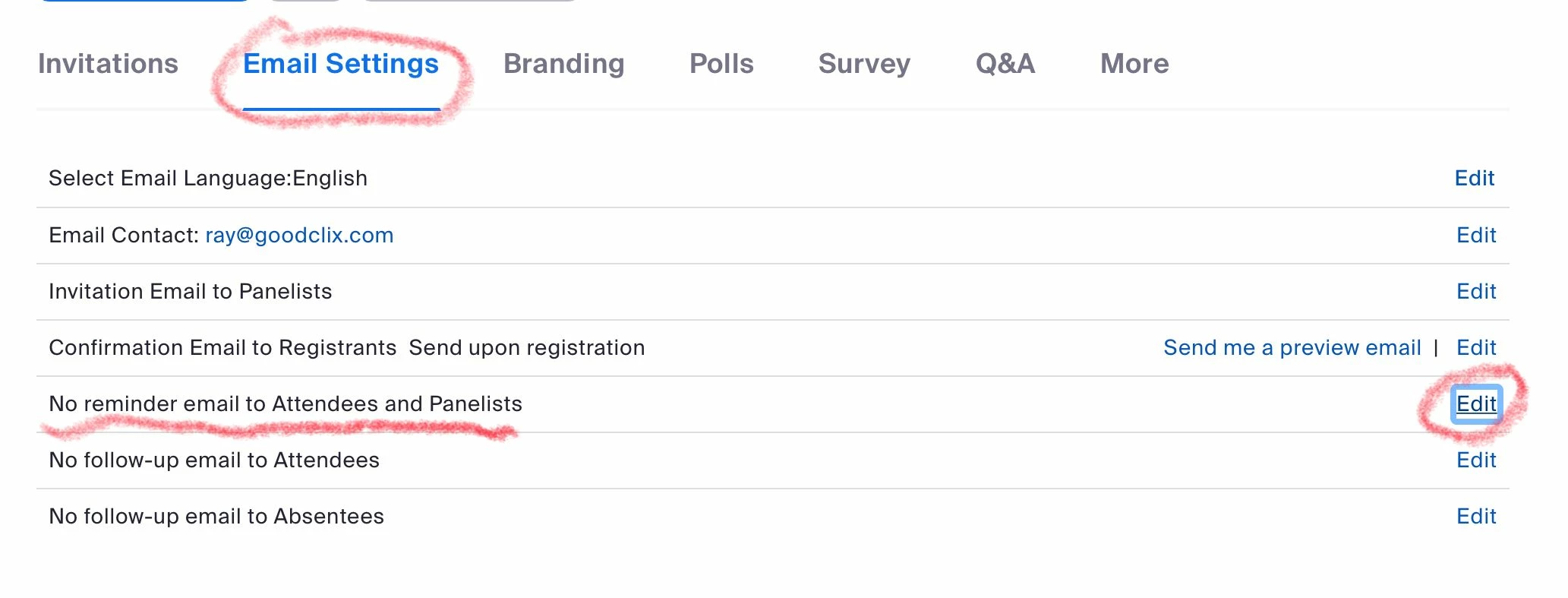1568x598 pixels.
Task: Select the Email Settings tab
Action: pyautogui.click(x=341, y=64)
